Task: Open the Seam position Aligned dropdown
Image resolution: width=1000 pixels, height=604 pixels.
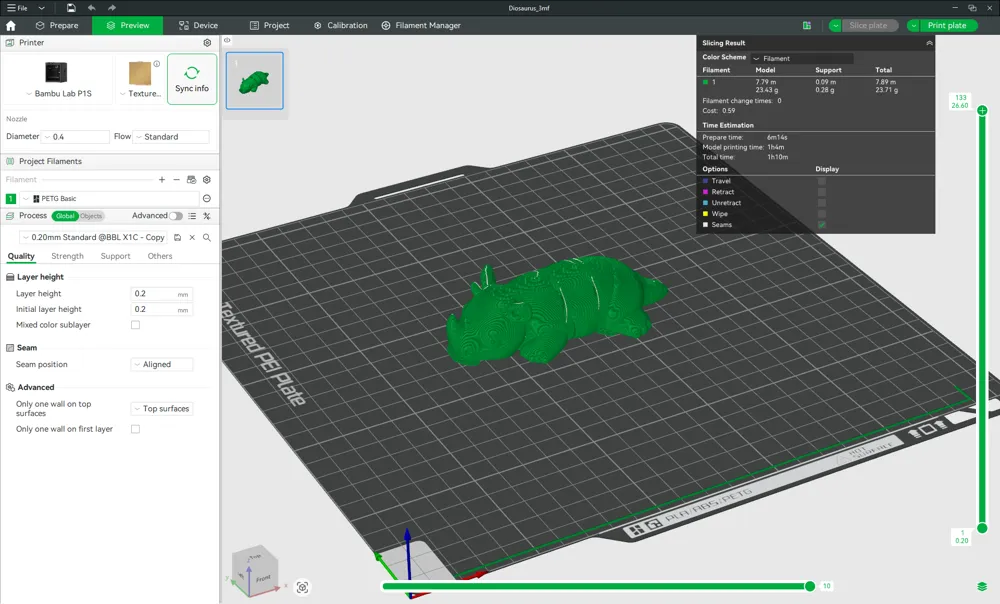Action: (161, 364)
